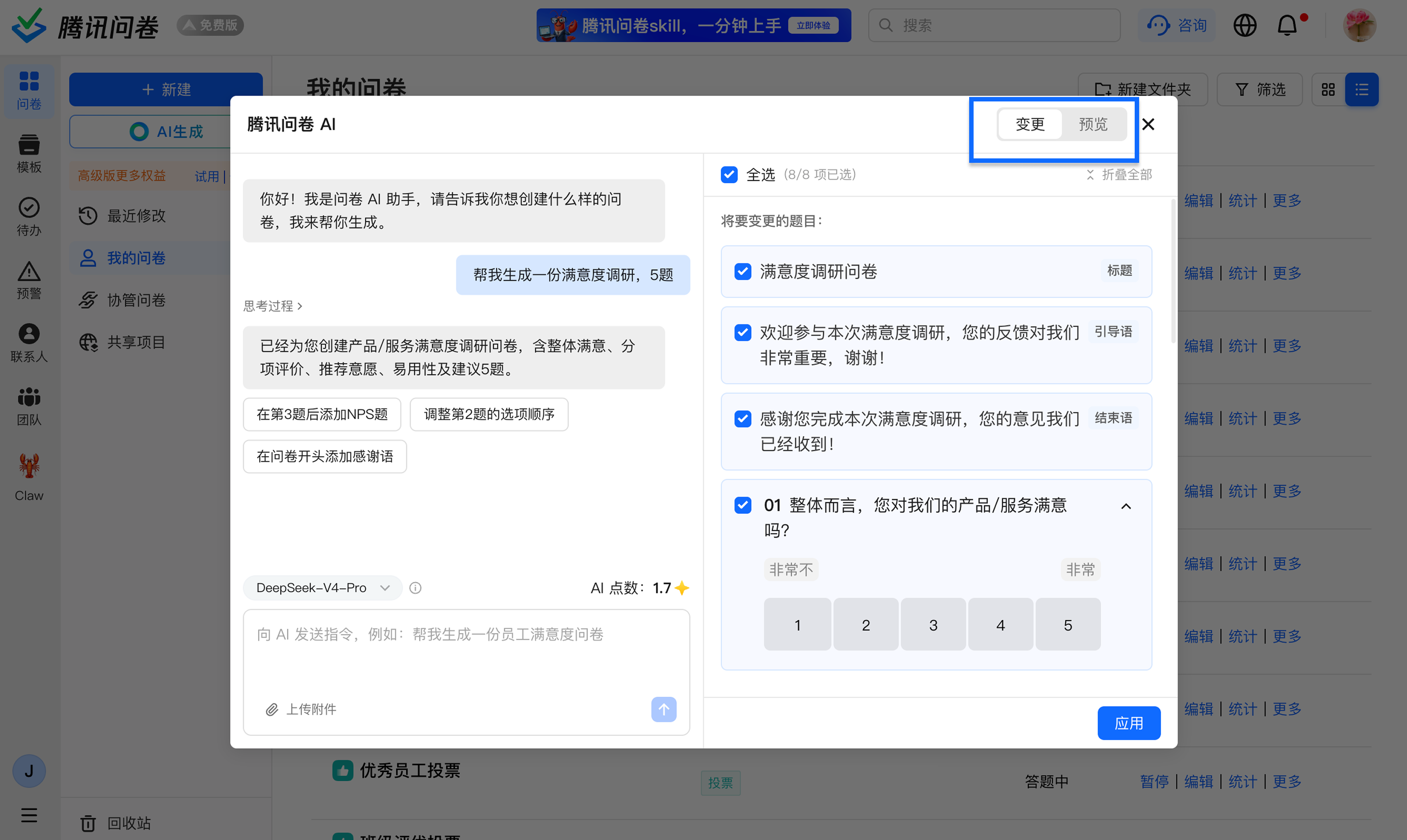Image resolution: width=1407 pixels, height=840 pixels.
Task: Toggle the hamburger menu at sidebar bottom
Action: [29, 815]
